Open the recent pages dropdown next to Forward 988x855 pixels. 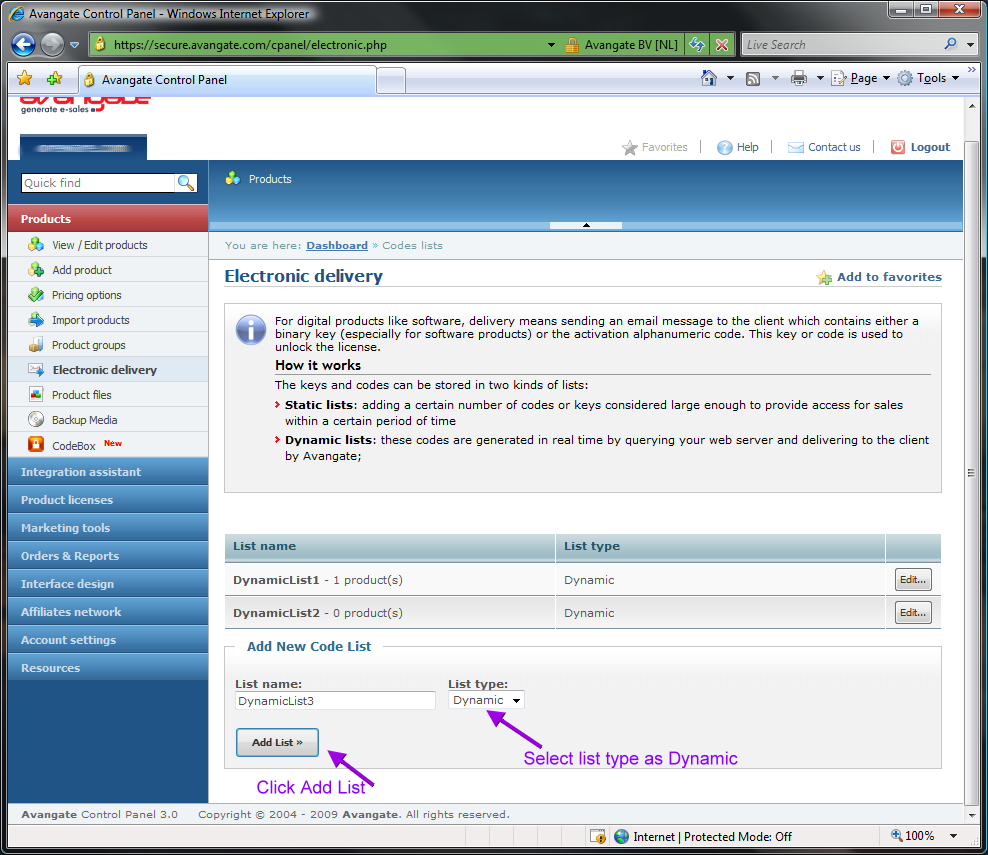point(74,45)
